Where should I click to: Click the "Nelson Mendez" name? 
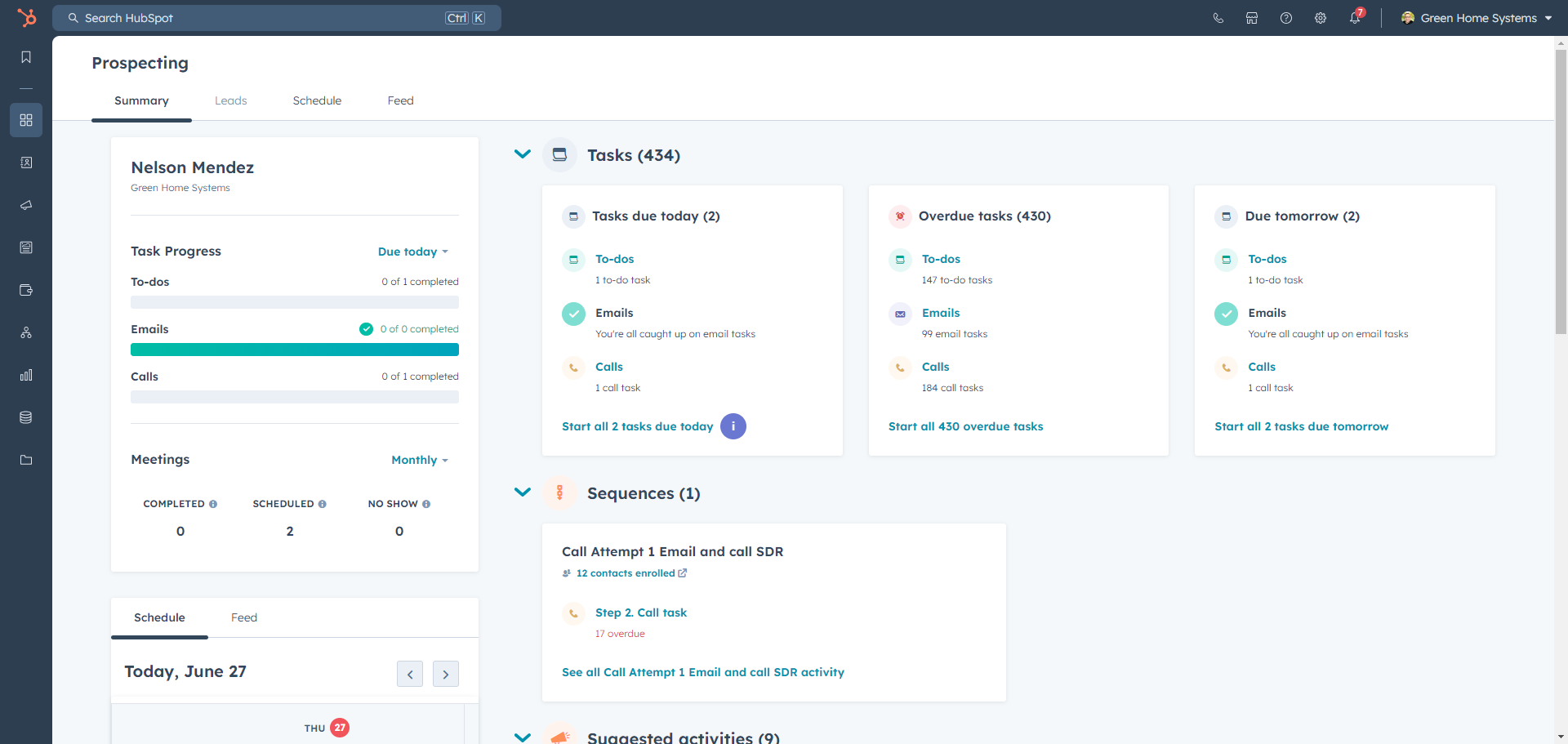pos(193,167)
